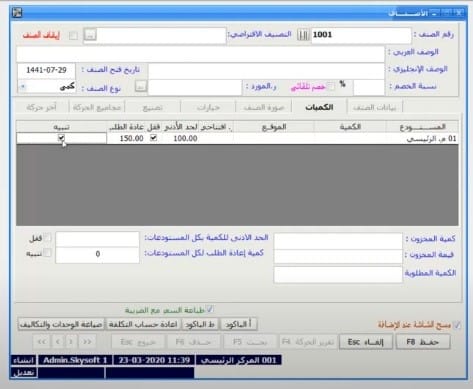This screenshot has width=473, height=389.
Task: Click the نسبة الخصم percentage field
Action: 369,87
